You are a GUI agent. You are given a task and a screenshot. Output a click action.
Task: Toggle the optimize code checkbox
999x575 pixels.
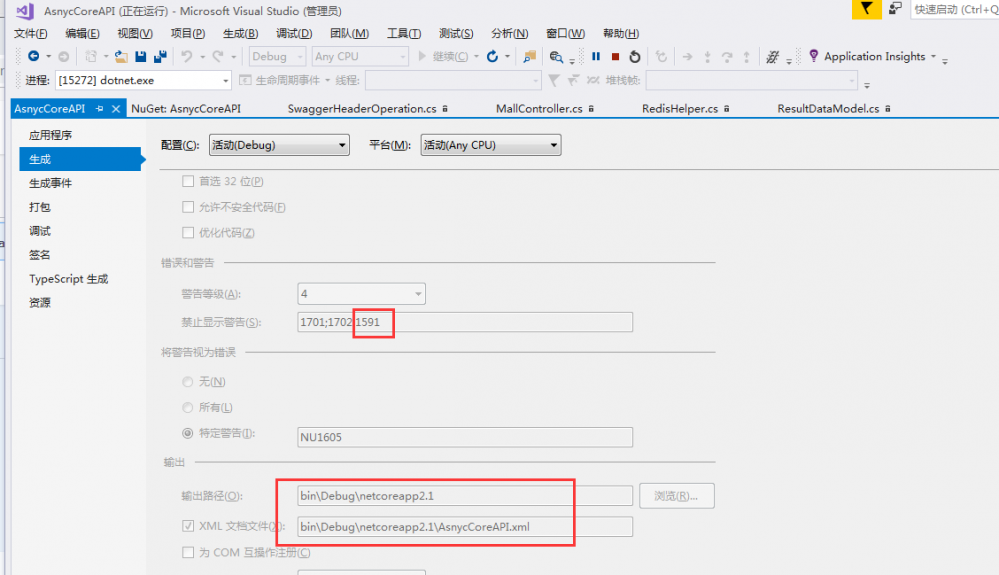click(188, 232)
